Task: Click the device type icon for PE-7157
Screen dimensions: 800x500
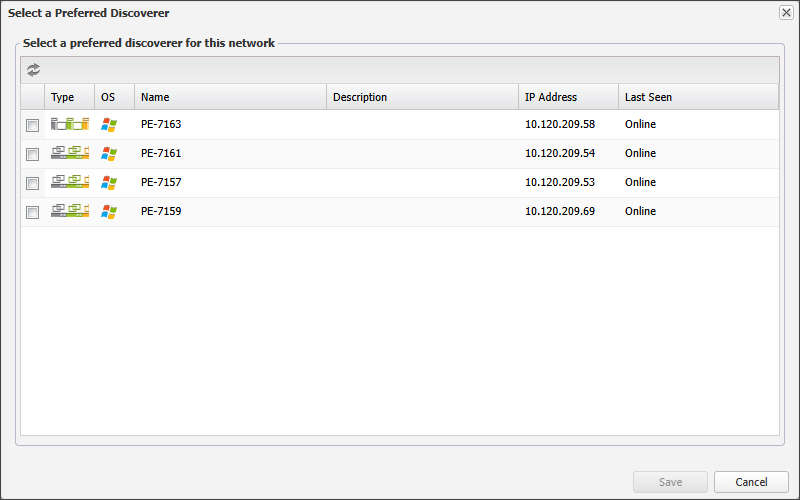Action: tap(70, 183)
